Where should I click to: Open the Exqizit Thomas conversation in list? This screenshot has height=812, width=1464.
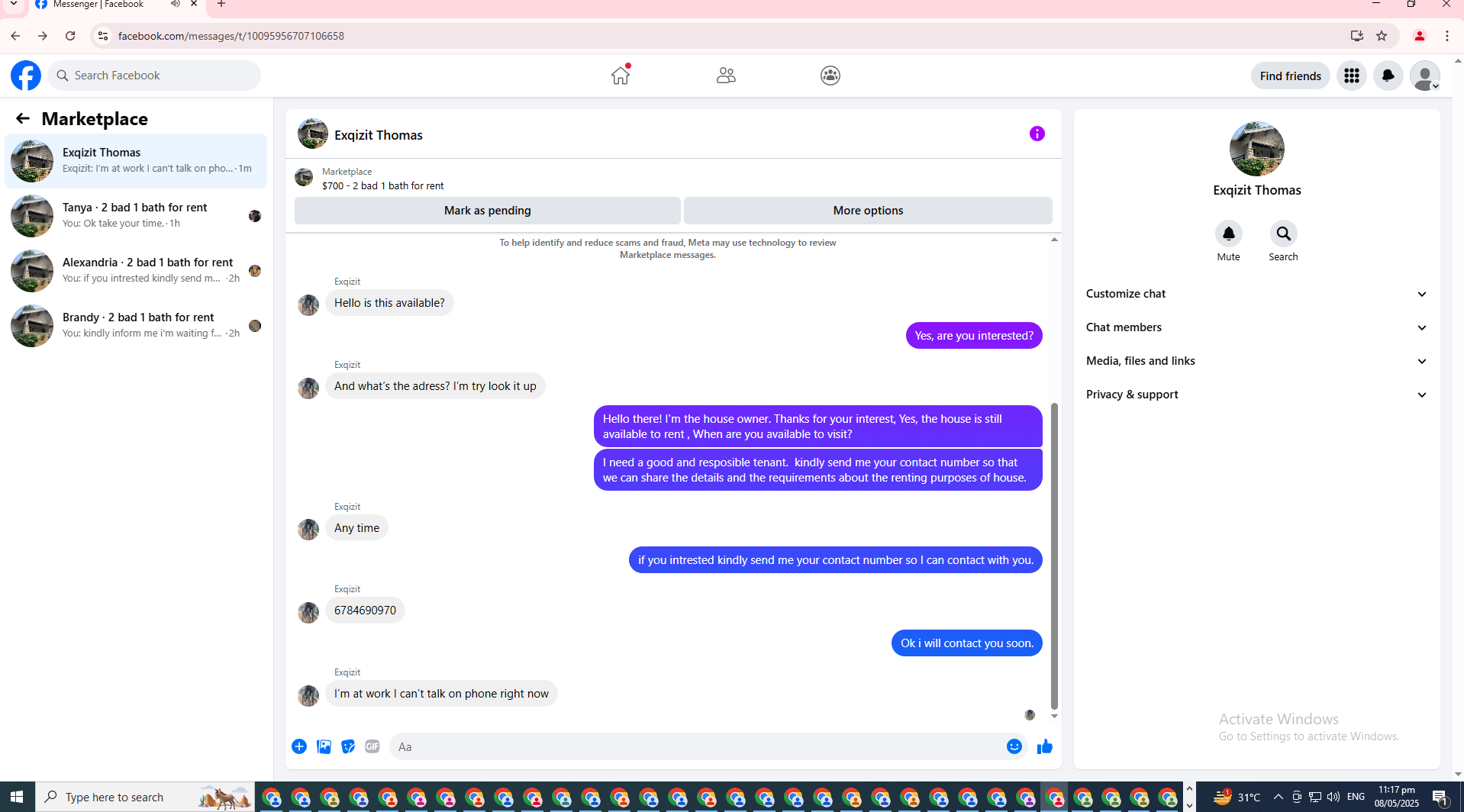[136, 161]
